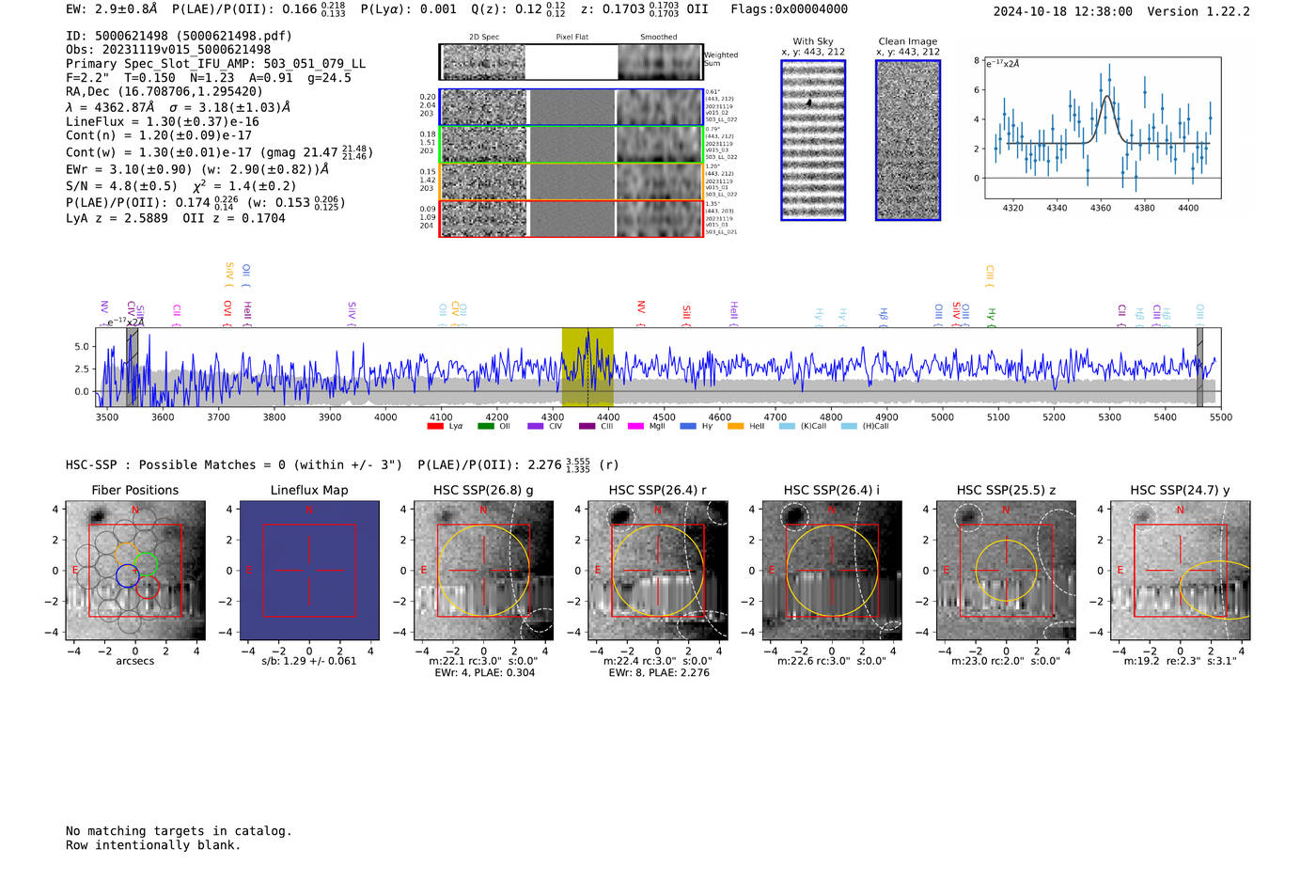1316x896 pixels.
Task: Click the Smoothed column header
Action: 658,38
